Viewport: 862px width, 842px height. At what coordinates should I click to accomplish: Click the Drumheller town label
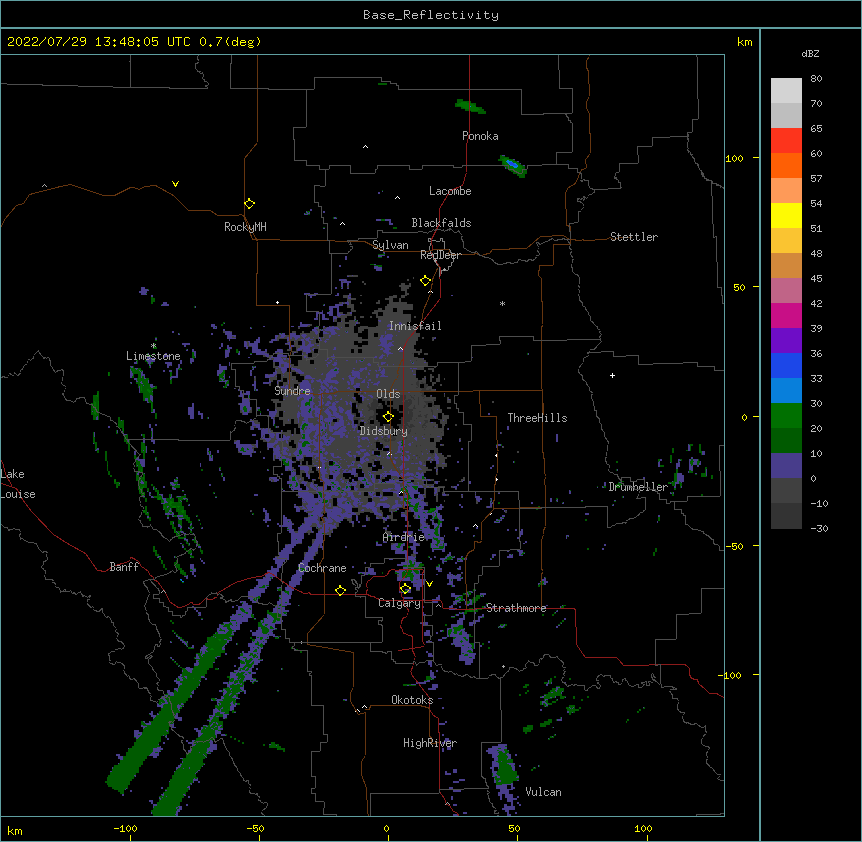638,487
